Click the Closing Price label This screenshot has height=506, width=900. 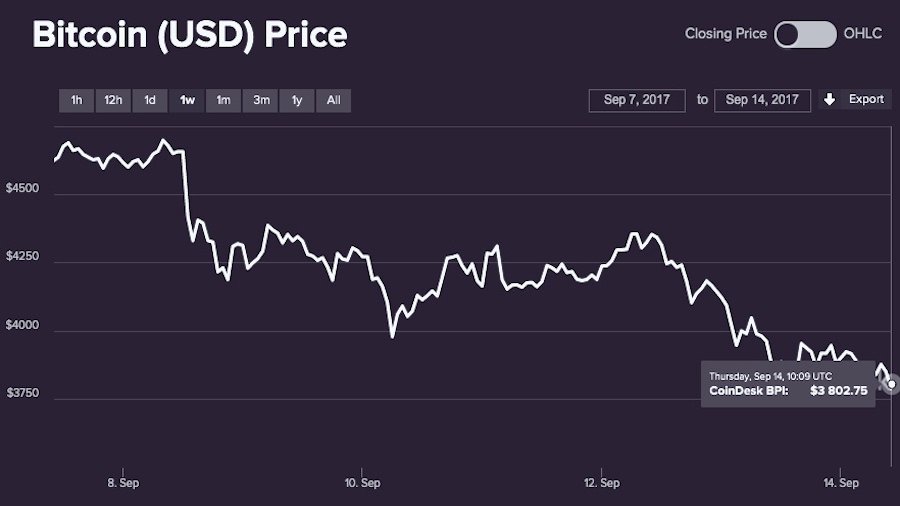pyautogui.click(x=726, y=33)
